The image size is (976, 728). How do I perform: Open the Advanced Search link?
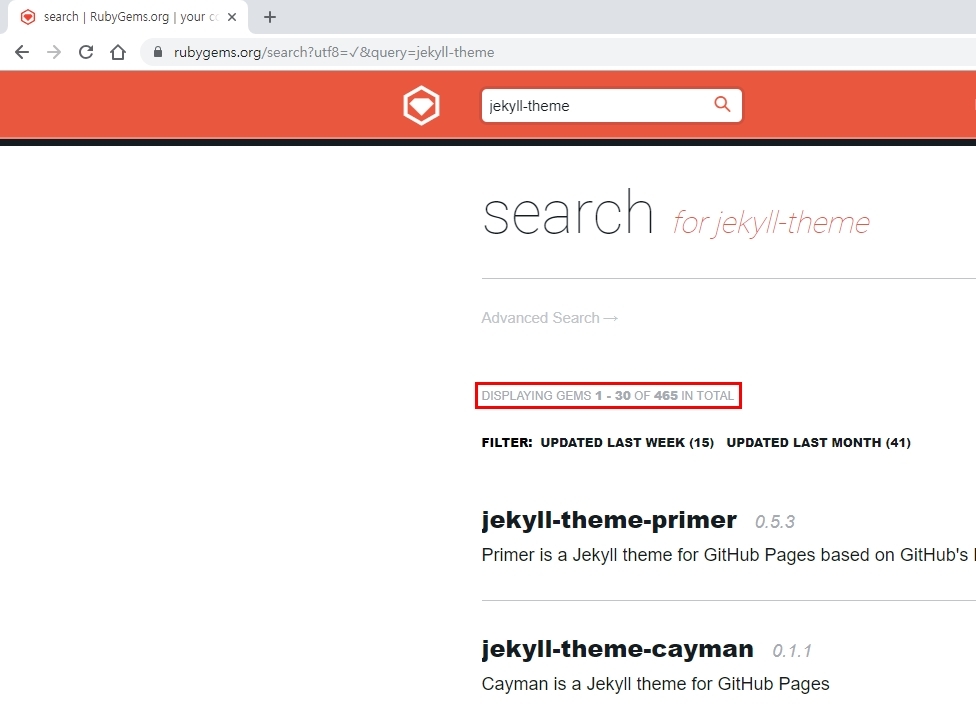[549, 318]
